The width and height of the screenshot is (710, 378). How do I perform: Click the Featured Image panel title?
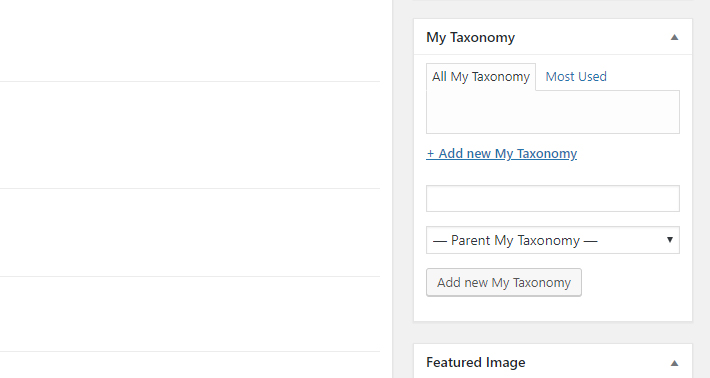tap(476, 363)
